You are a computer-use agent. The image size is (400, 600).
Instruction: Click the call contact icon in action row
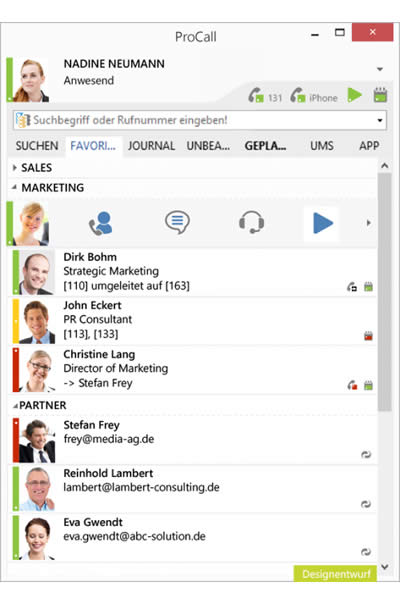click(x=101, y=223)
